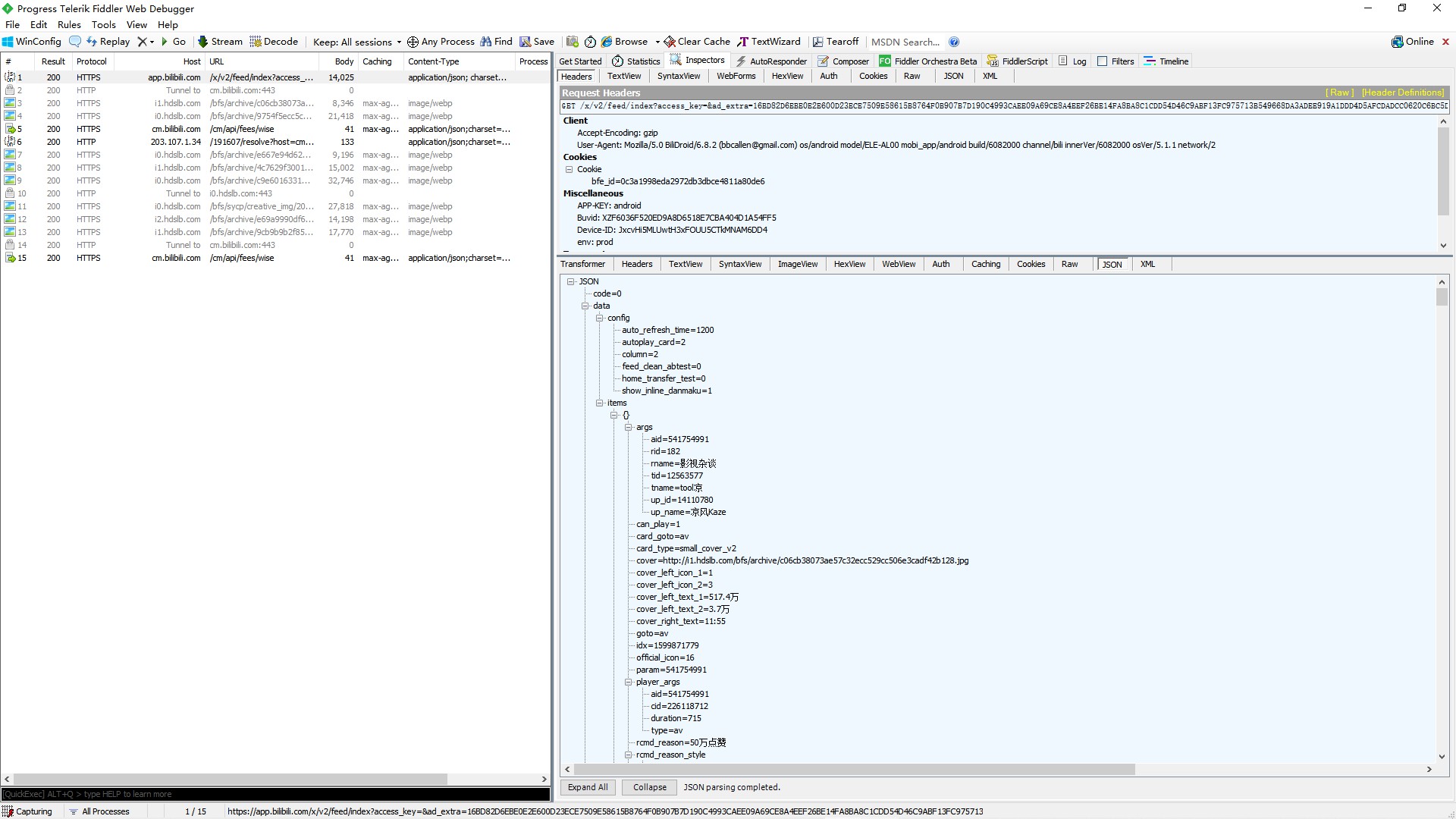
Task: Click the session list horizontal scrollbar
Action: (231, 779)
